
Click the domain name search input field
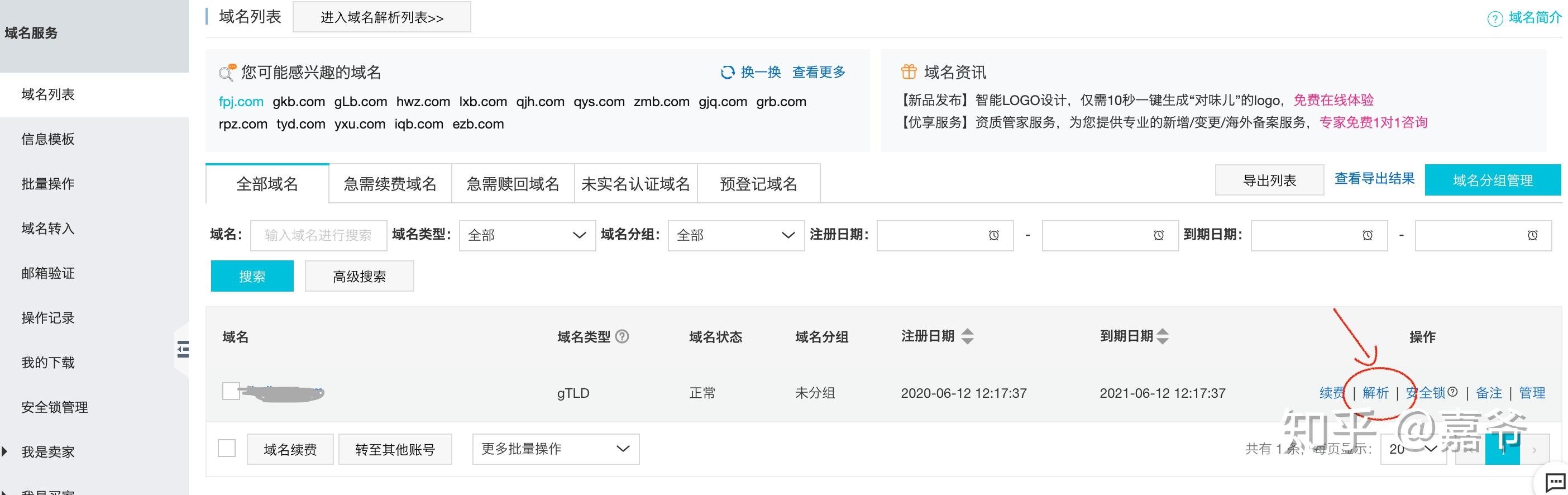click(x=318, y=235)
